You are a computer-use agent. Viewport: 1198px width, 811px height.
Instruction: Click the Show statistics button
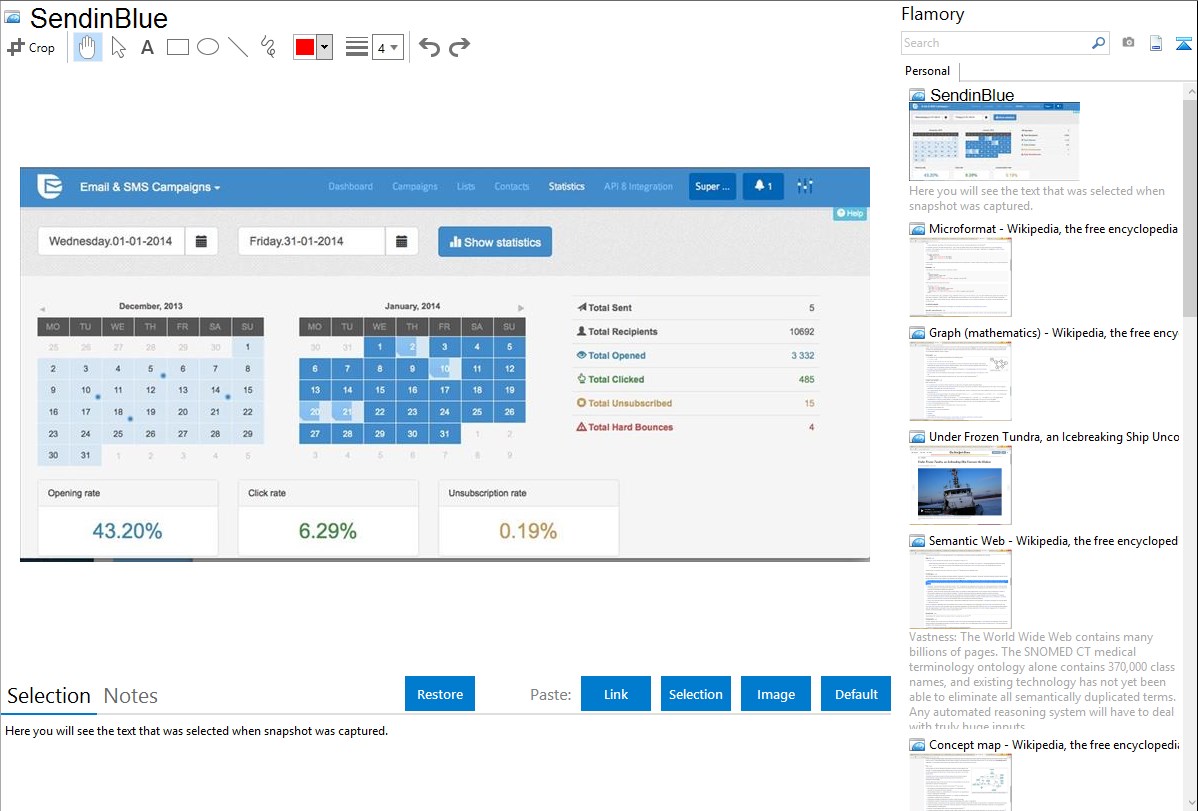(x=495, y=242)
